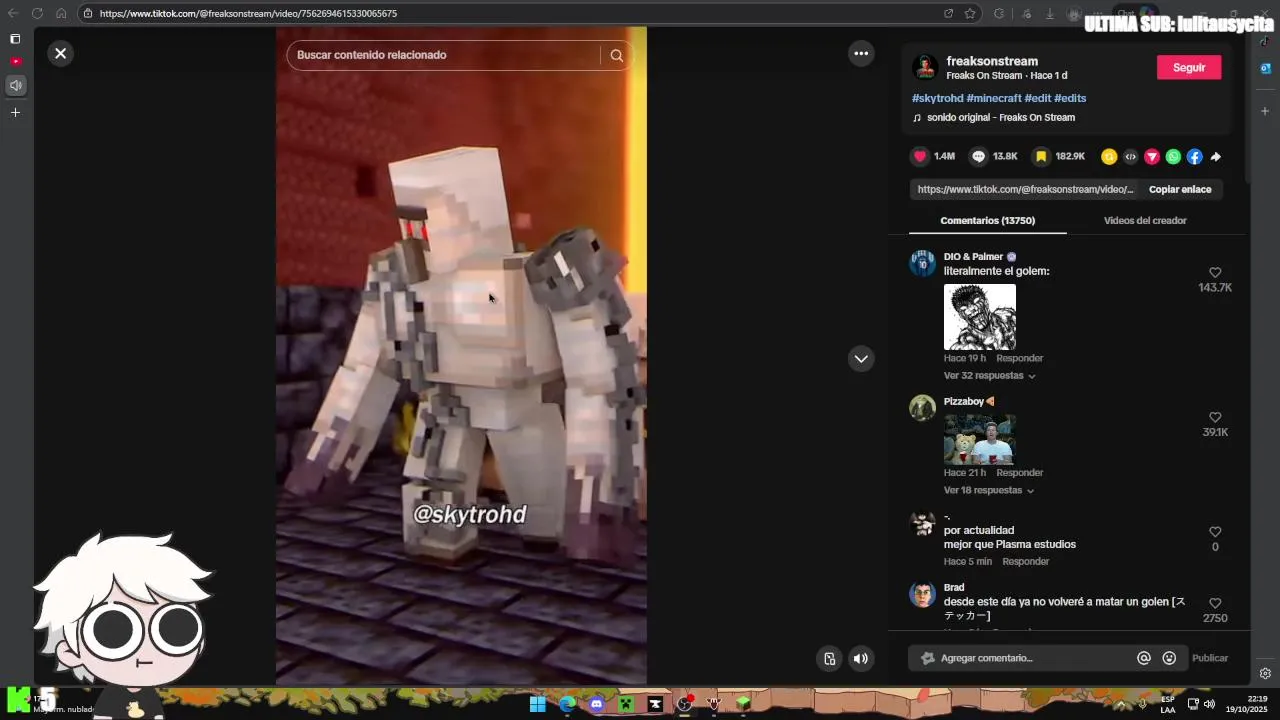Open the #minecraft hashtag

(x=994, y=98)
